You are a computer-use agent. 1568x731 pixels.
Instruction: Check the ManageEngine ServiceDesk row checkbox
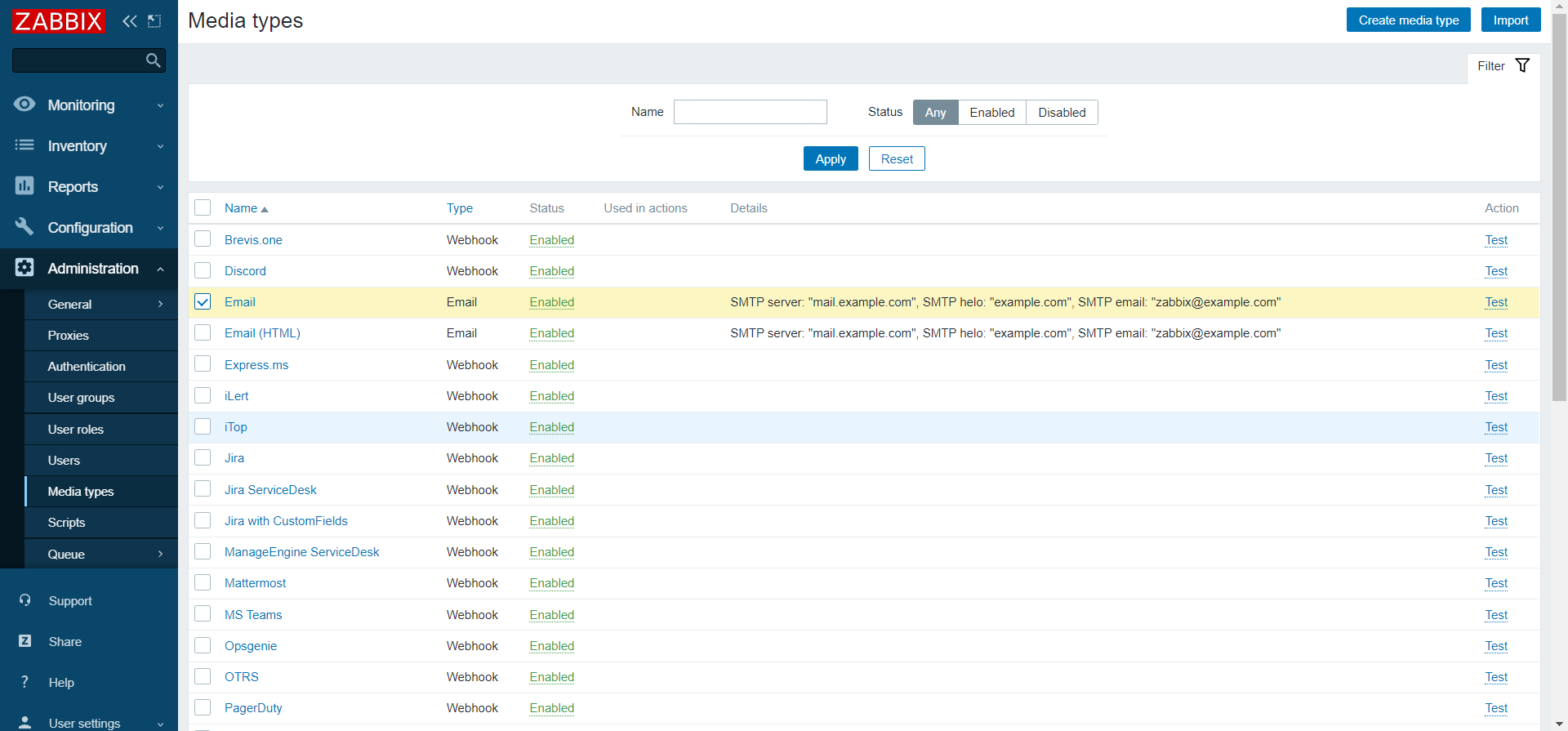(203, 551)
